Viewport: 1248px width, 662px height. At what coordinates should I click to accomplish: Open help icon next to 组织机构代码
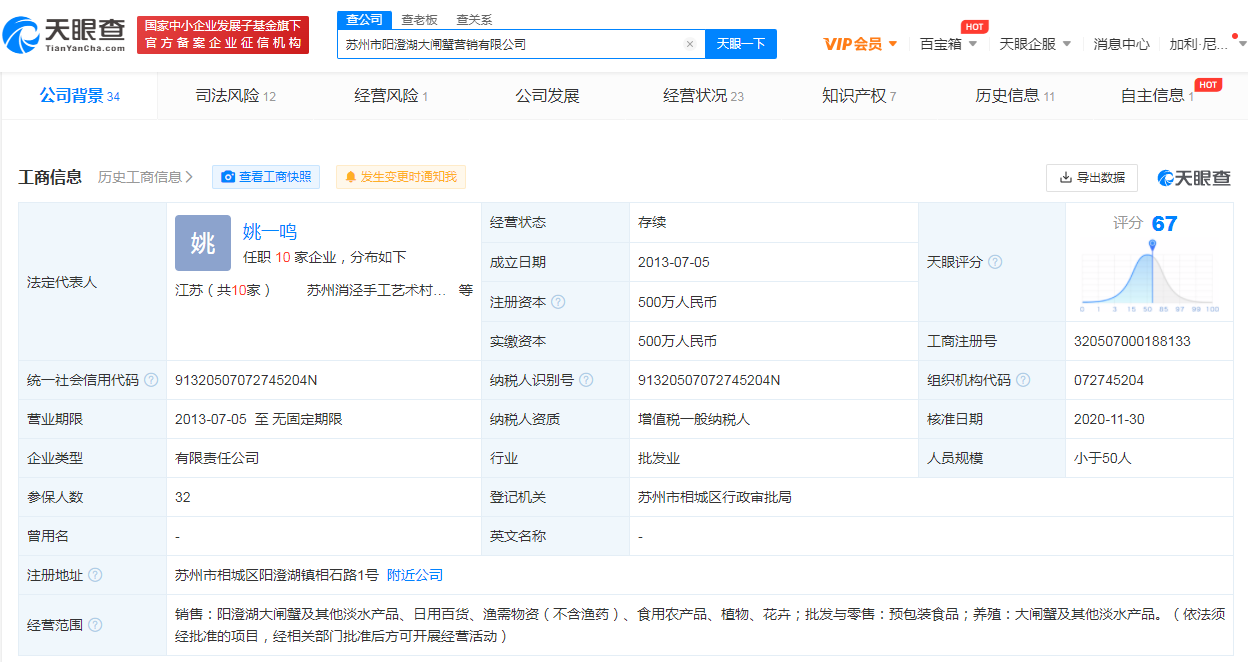(x=1024, y=380)
